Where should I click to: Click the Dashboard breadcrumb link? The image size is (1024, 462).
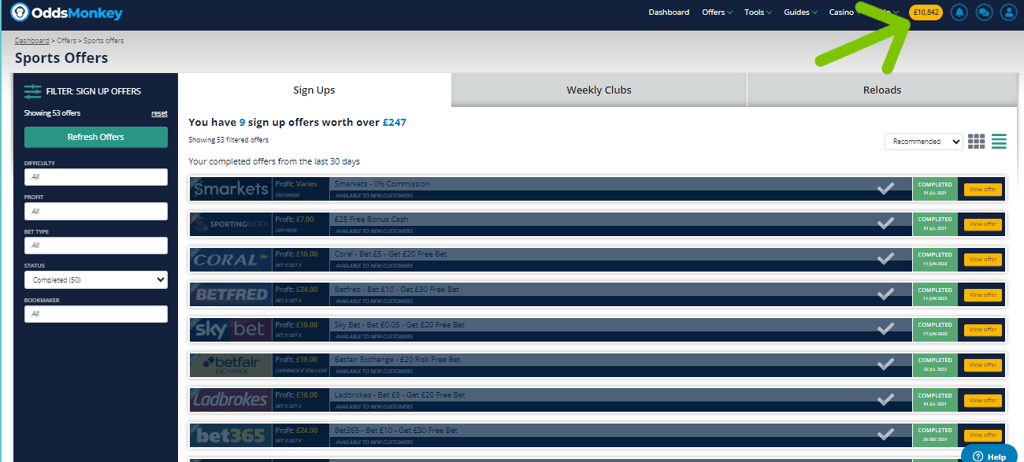pos(32,41)
